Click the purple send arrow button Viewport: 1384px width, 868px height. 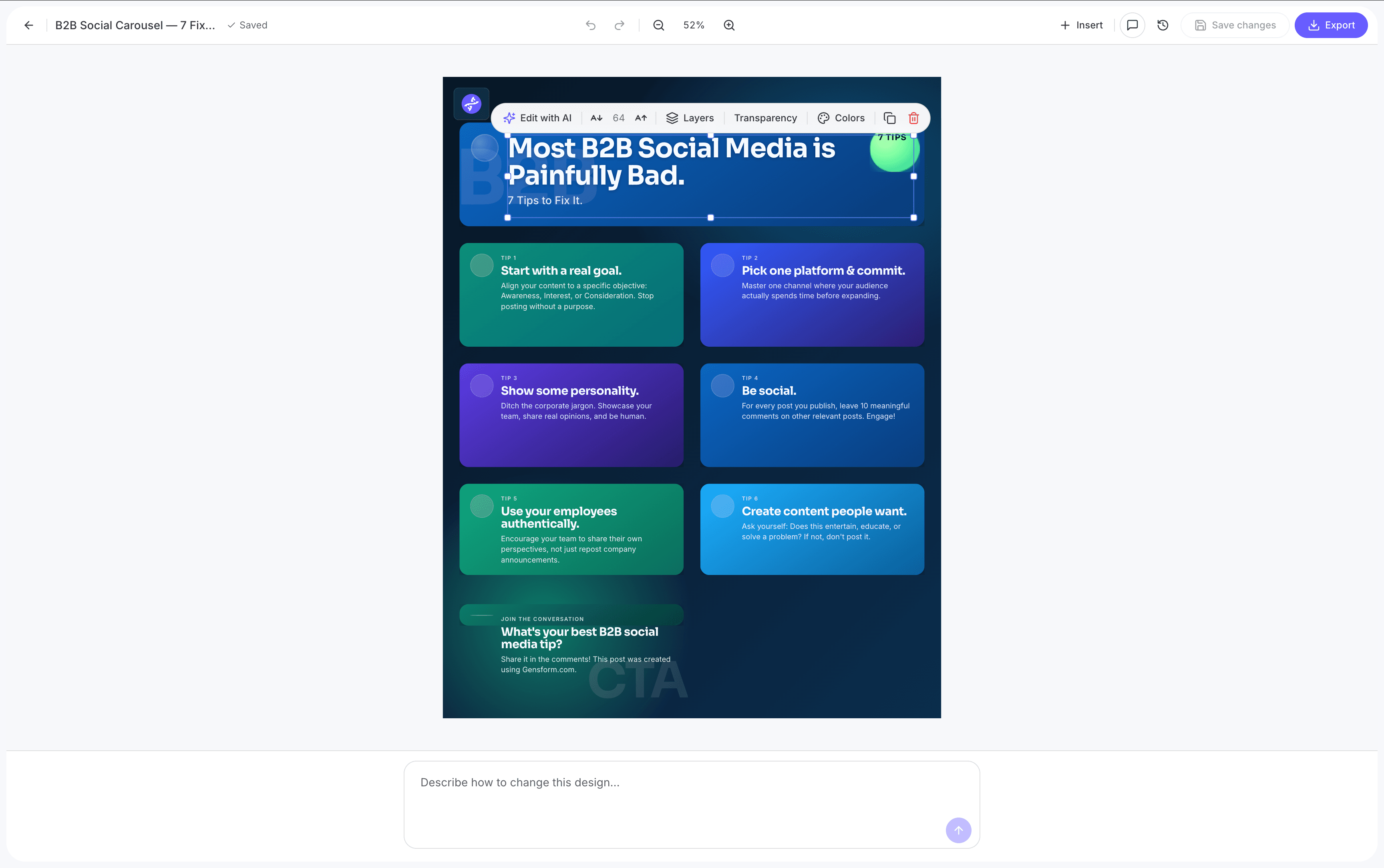coord(958,830)
